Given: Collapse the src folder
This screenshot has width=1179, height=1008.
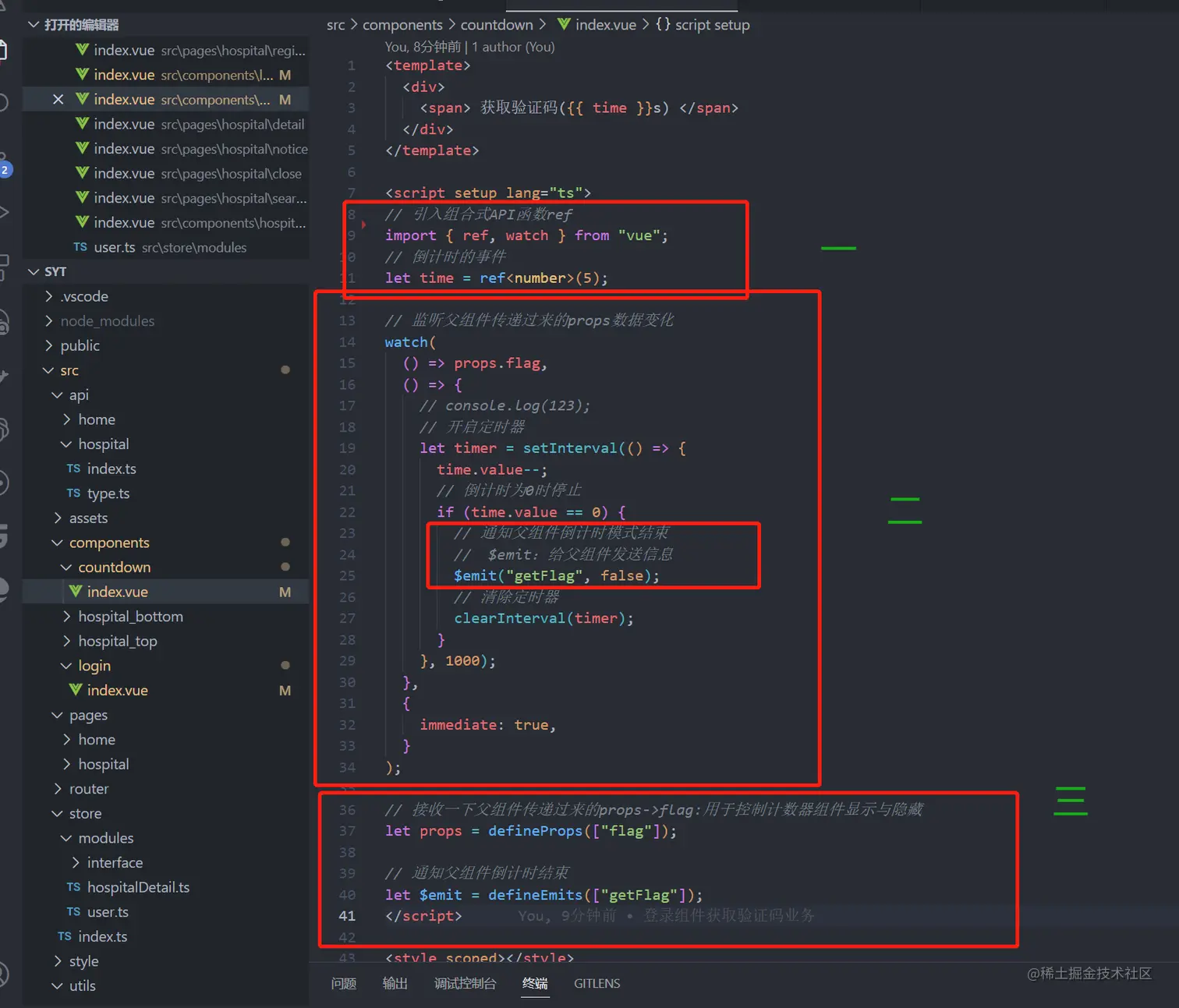Looking at the screenshot, I should [48, 370].
